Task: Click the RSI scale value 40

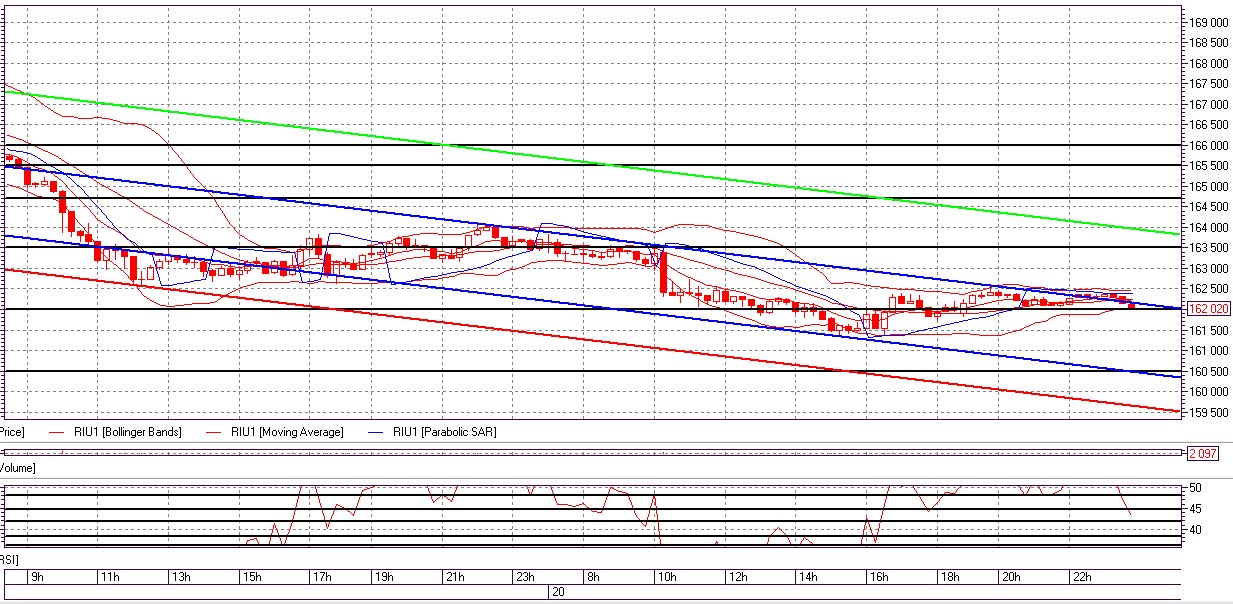Action: [x=1196, y=529]
